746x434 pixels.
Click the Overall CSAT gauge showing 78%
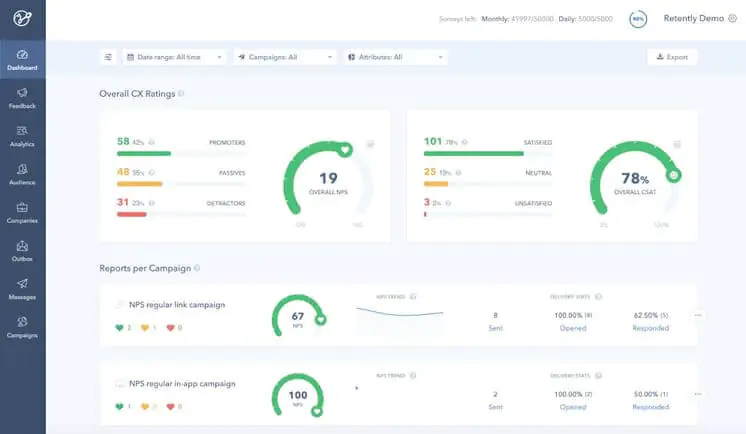tap(635, 178)
